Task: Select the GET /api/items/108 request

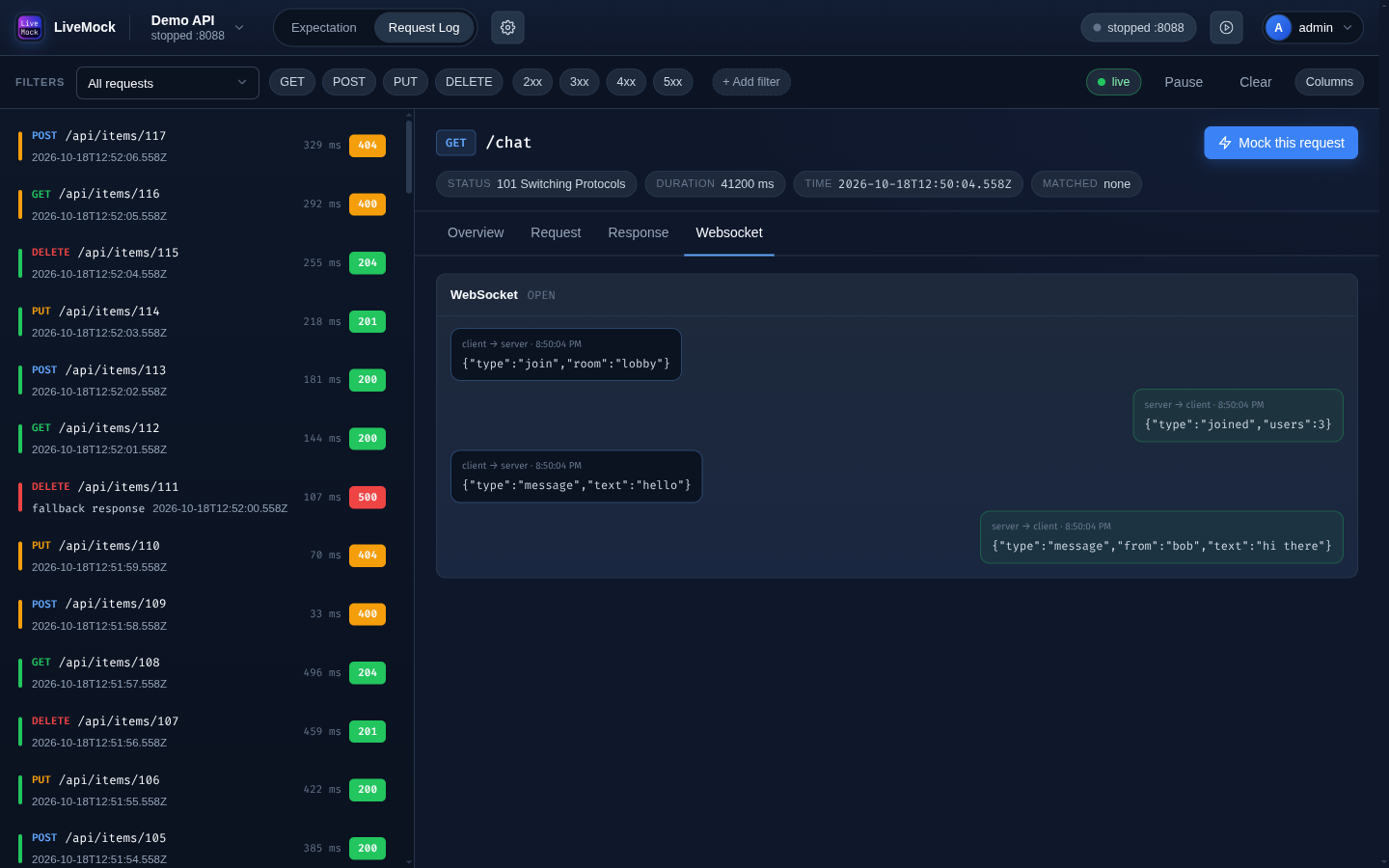Action: click(x=203, y=672)
